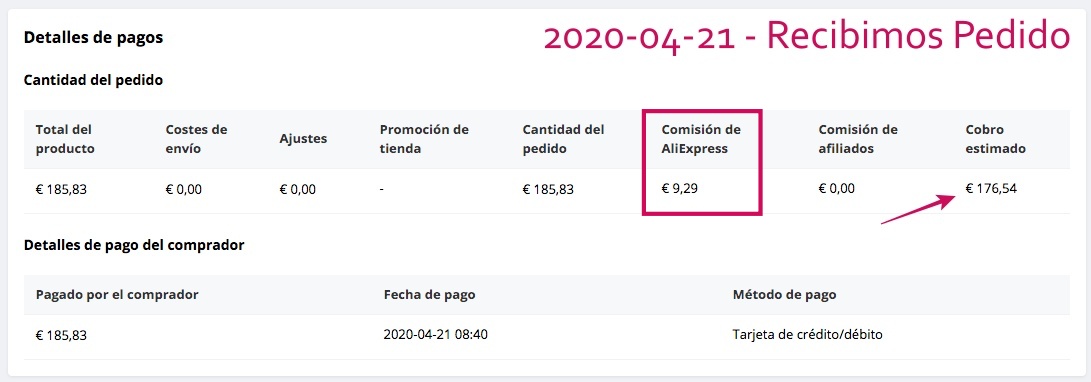
Task: Click the '2020-04-21 - Recibimos Pedido' annotation
Action: click(806, 38)
